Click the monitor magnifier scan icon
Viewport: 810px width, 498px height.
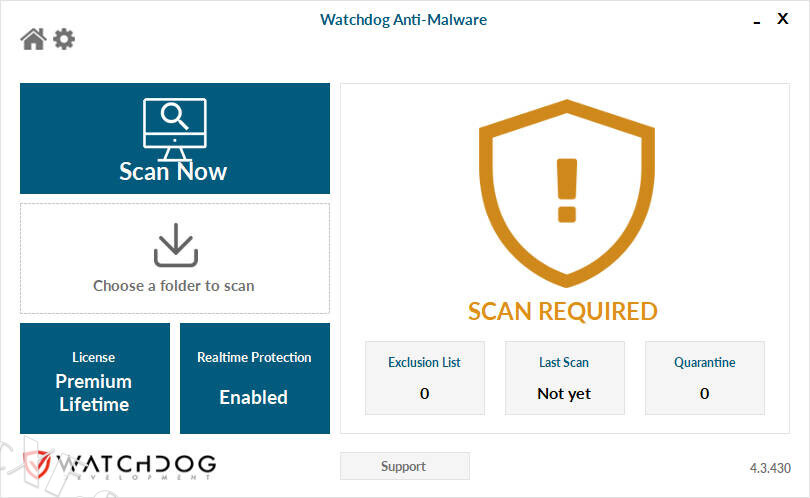pyautogui.click(x=175, y=127)
